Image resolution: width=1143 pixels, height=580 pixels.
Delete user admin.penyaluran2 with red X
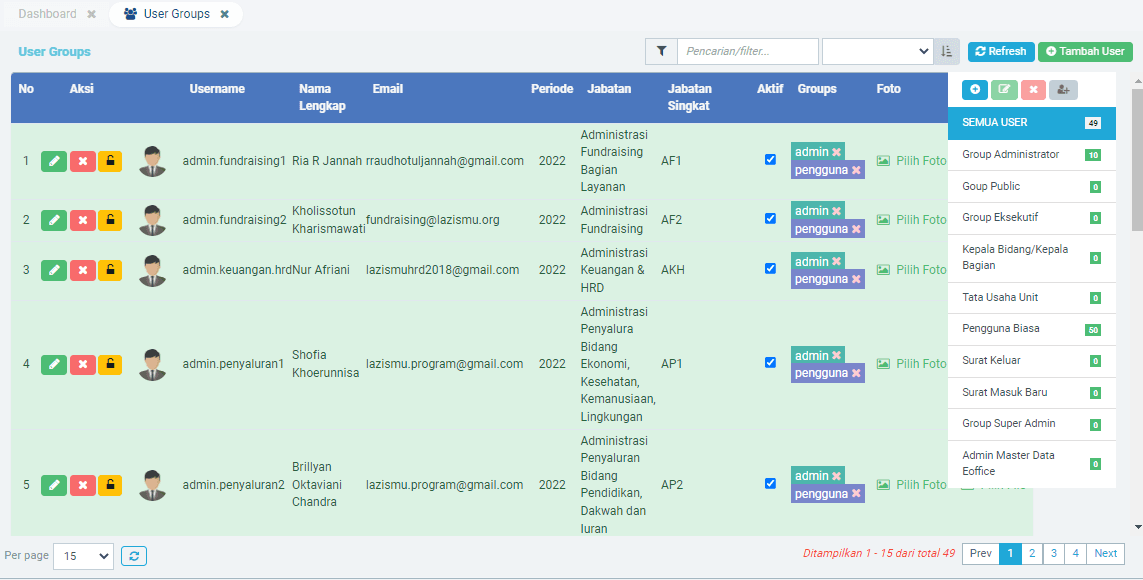[82, 485]
